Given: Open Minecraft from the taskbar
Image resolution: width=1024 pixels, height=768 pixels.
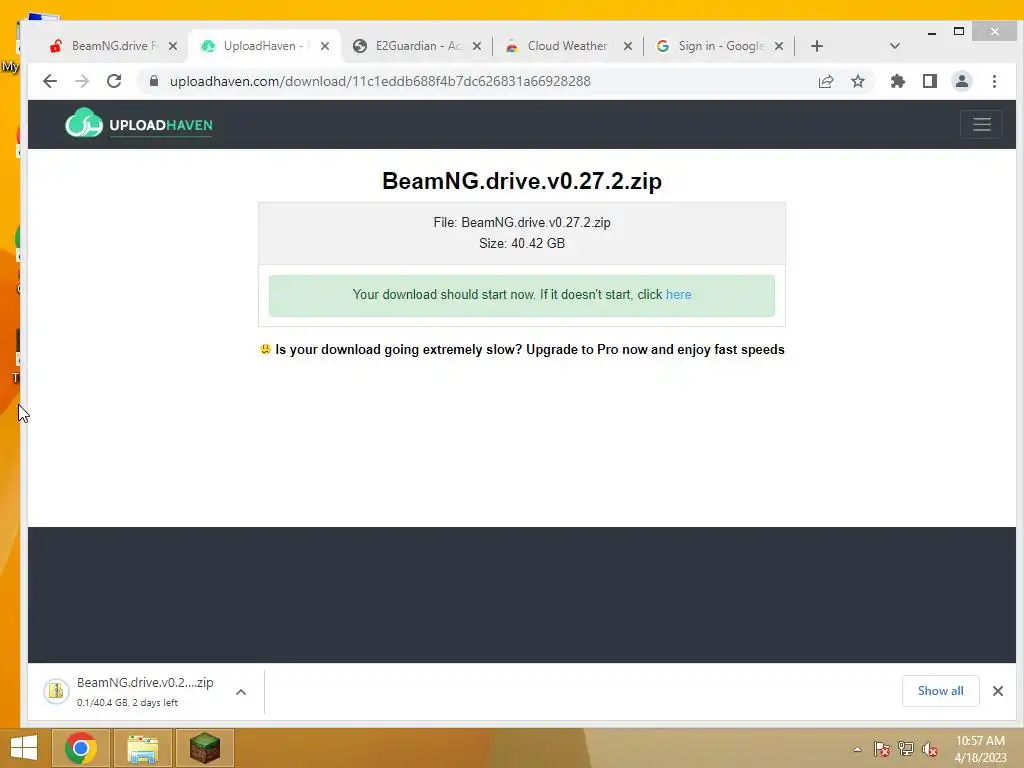Looking at the screenshot, I should (x=204, y=748).
